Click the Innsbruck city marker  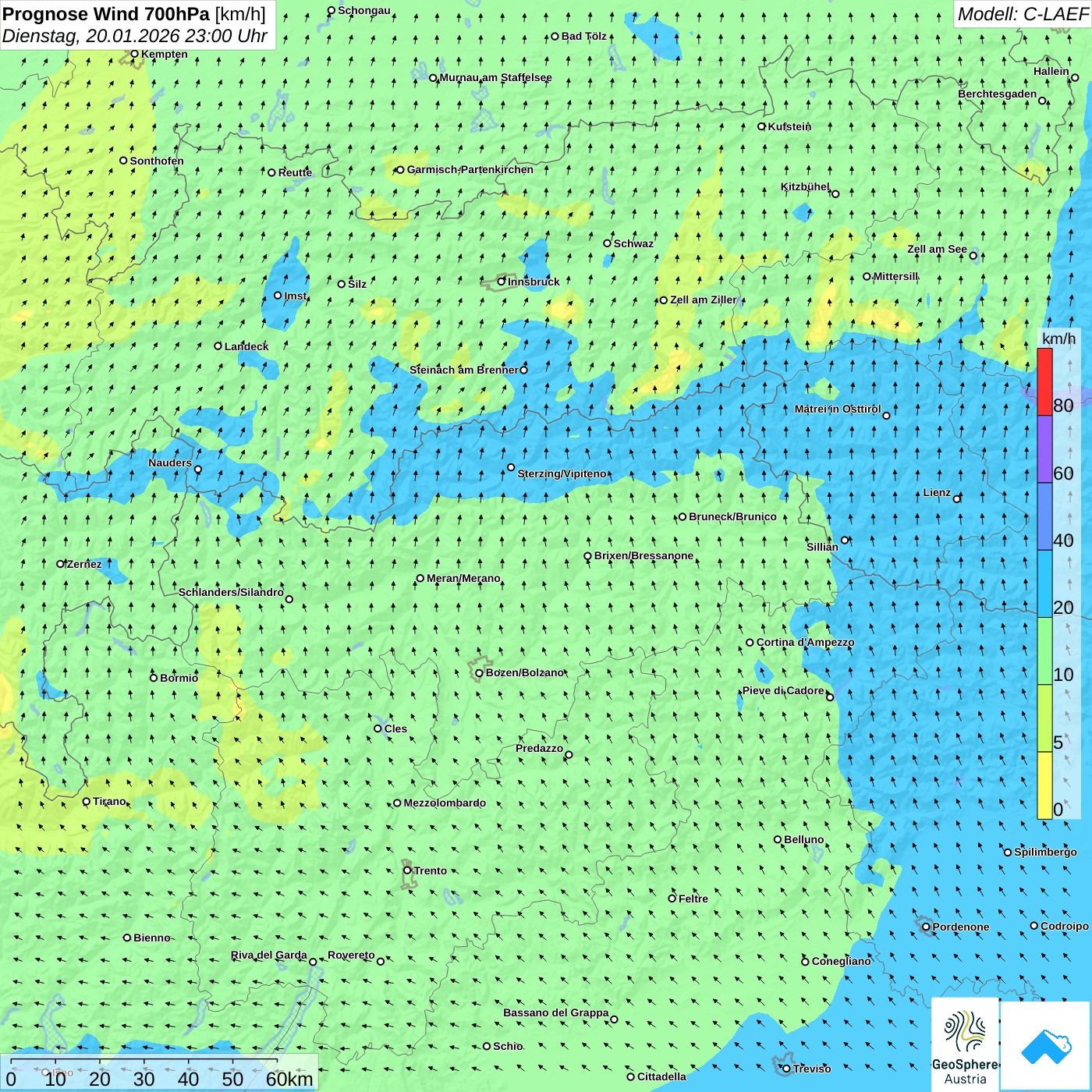pos(502,282)
